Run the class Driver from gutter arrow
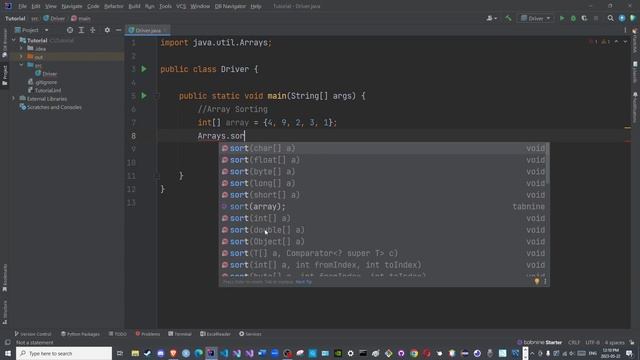The image size is (640, 360). (x=144, y=69)
